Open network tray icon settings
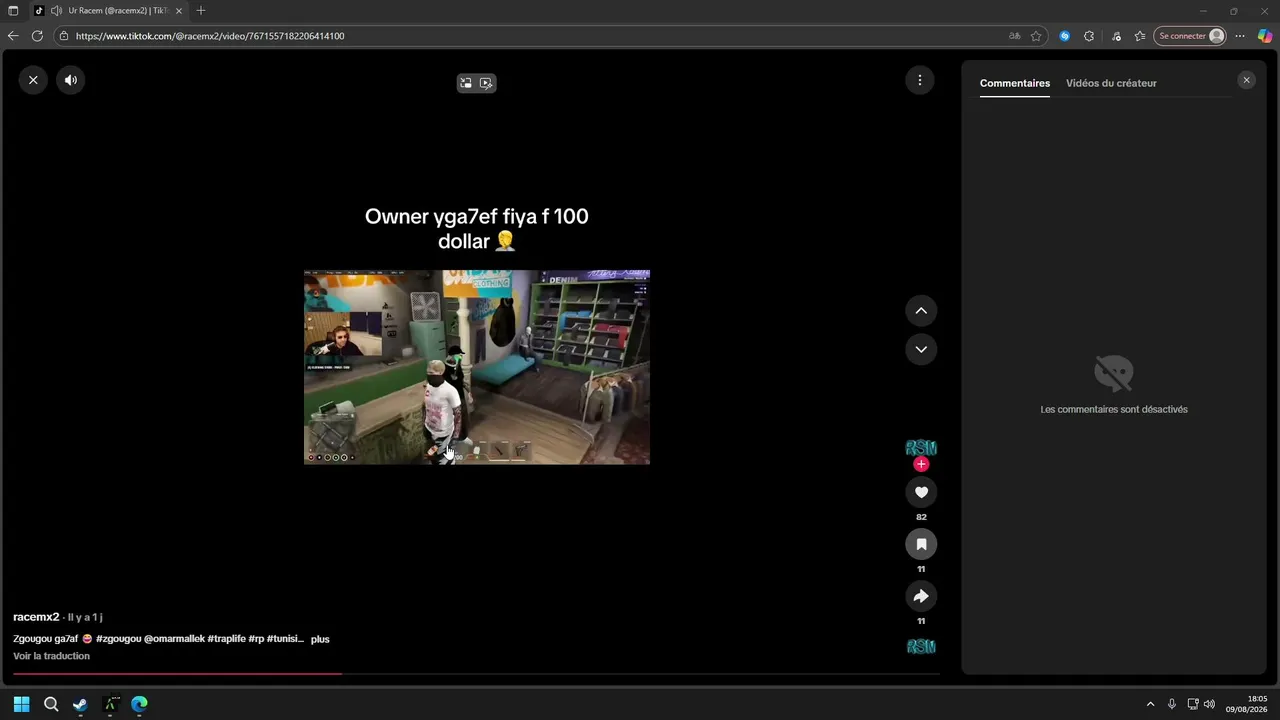 tap(1193, 704)
